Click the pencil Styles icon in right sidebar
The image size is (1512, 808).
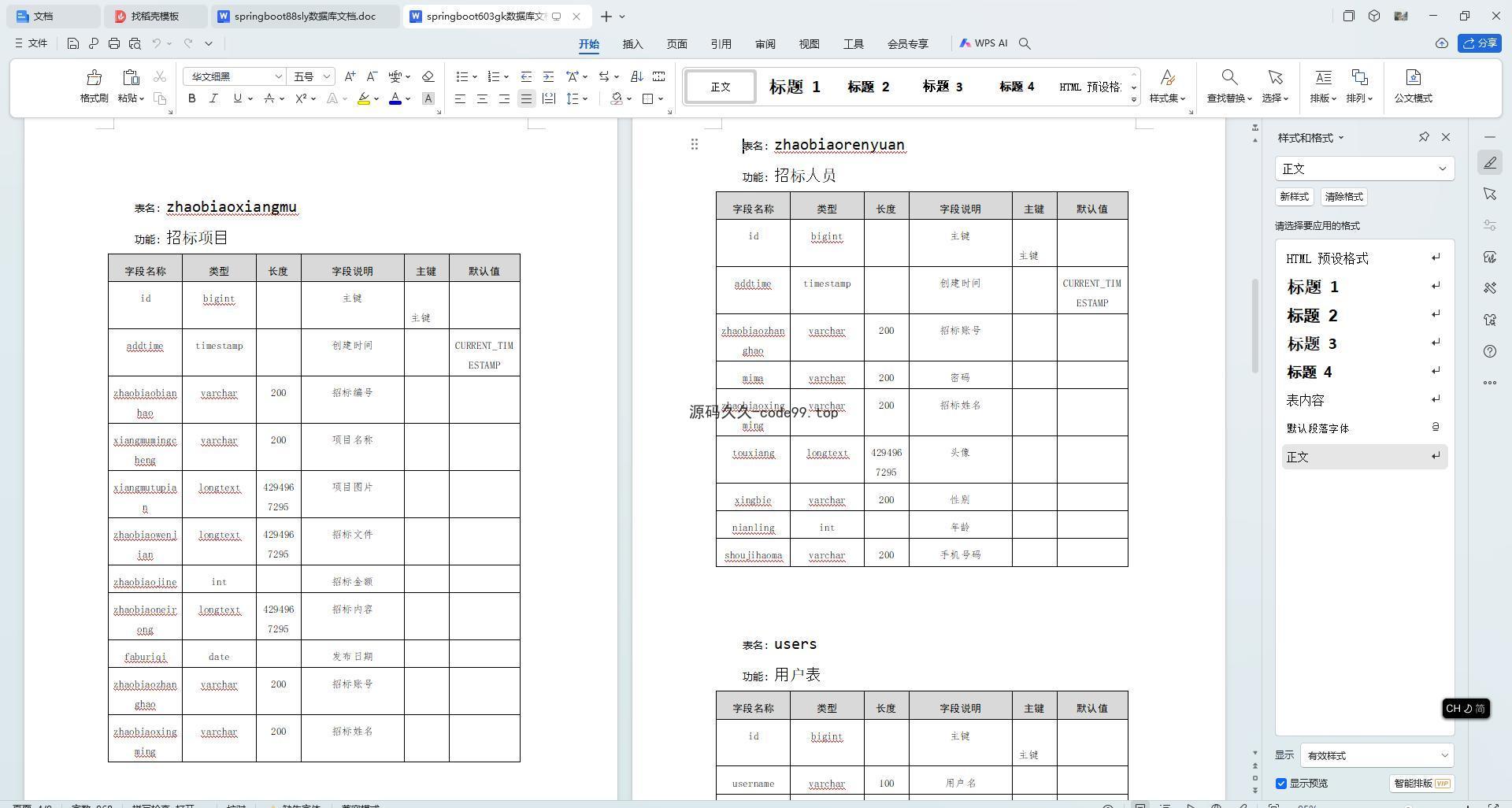(x=1490, y=162)
